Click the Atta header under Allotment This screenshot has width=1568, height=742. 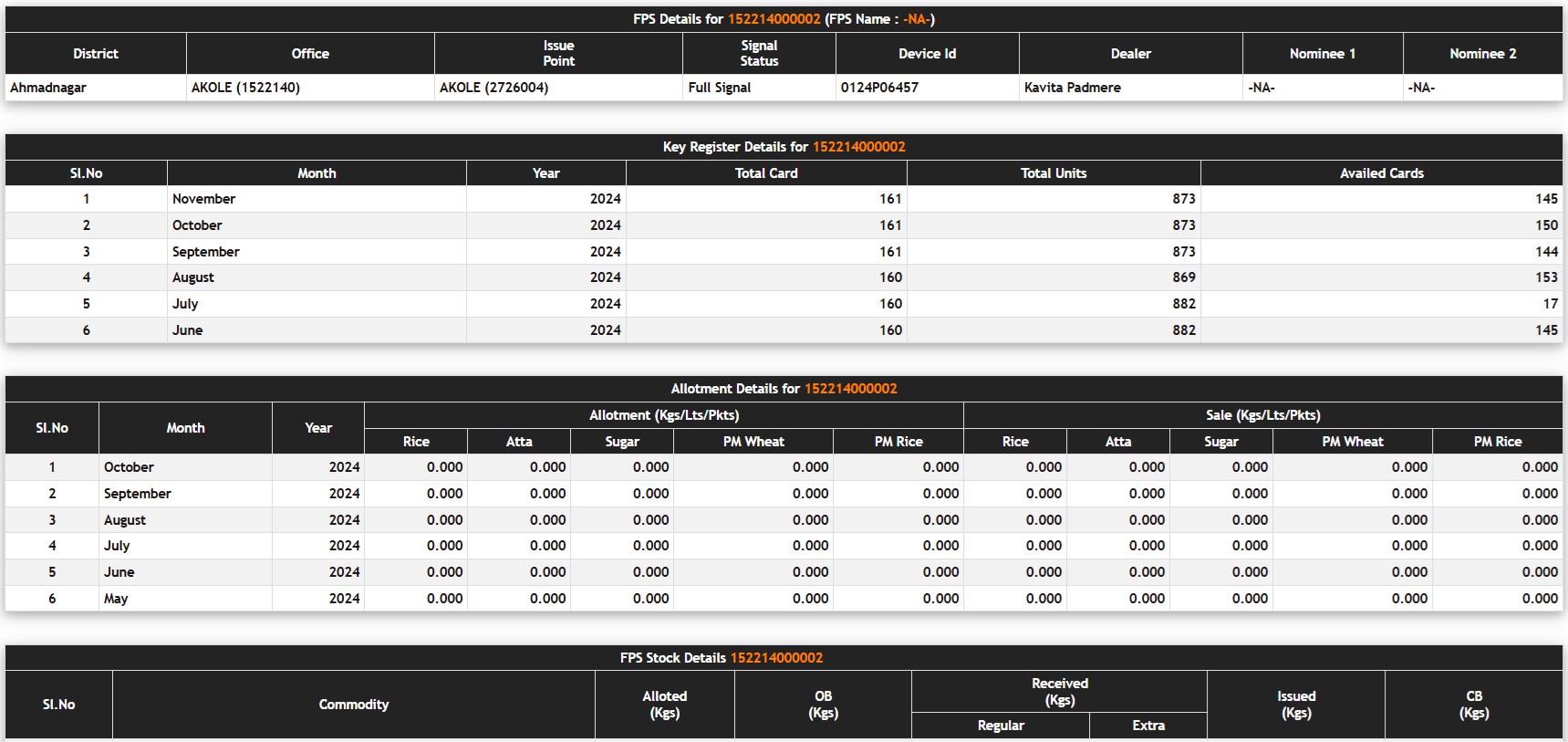[x=519, y=442]
